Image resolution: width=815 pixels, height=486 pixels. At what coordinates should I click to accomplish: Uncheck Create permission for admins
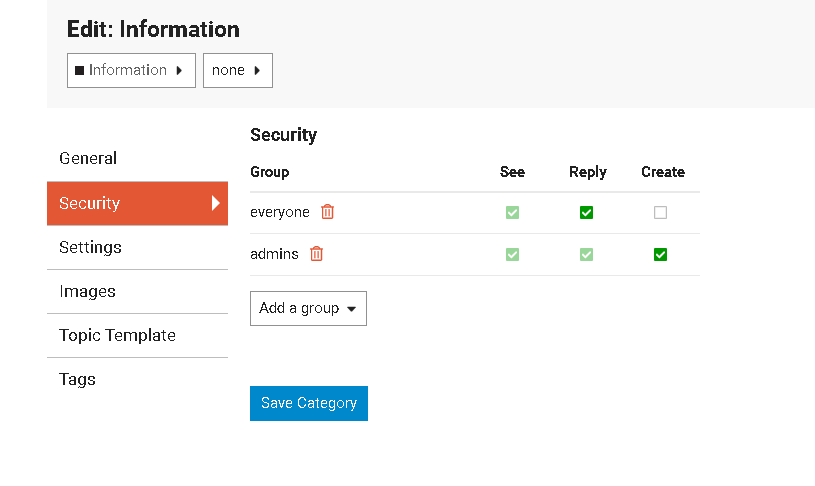661,255
